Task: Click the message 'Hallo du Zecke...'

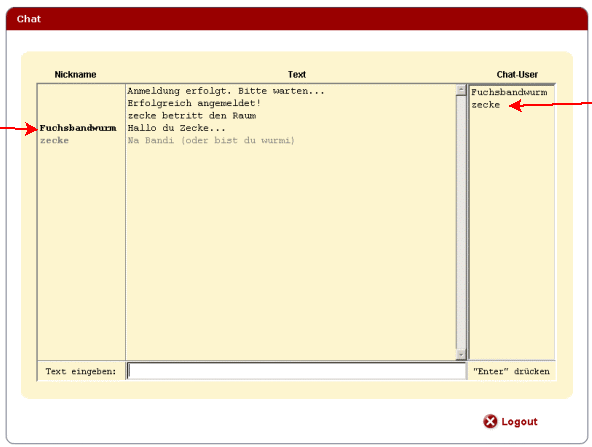Action: [x=176, y=128]
